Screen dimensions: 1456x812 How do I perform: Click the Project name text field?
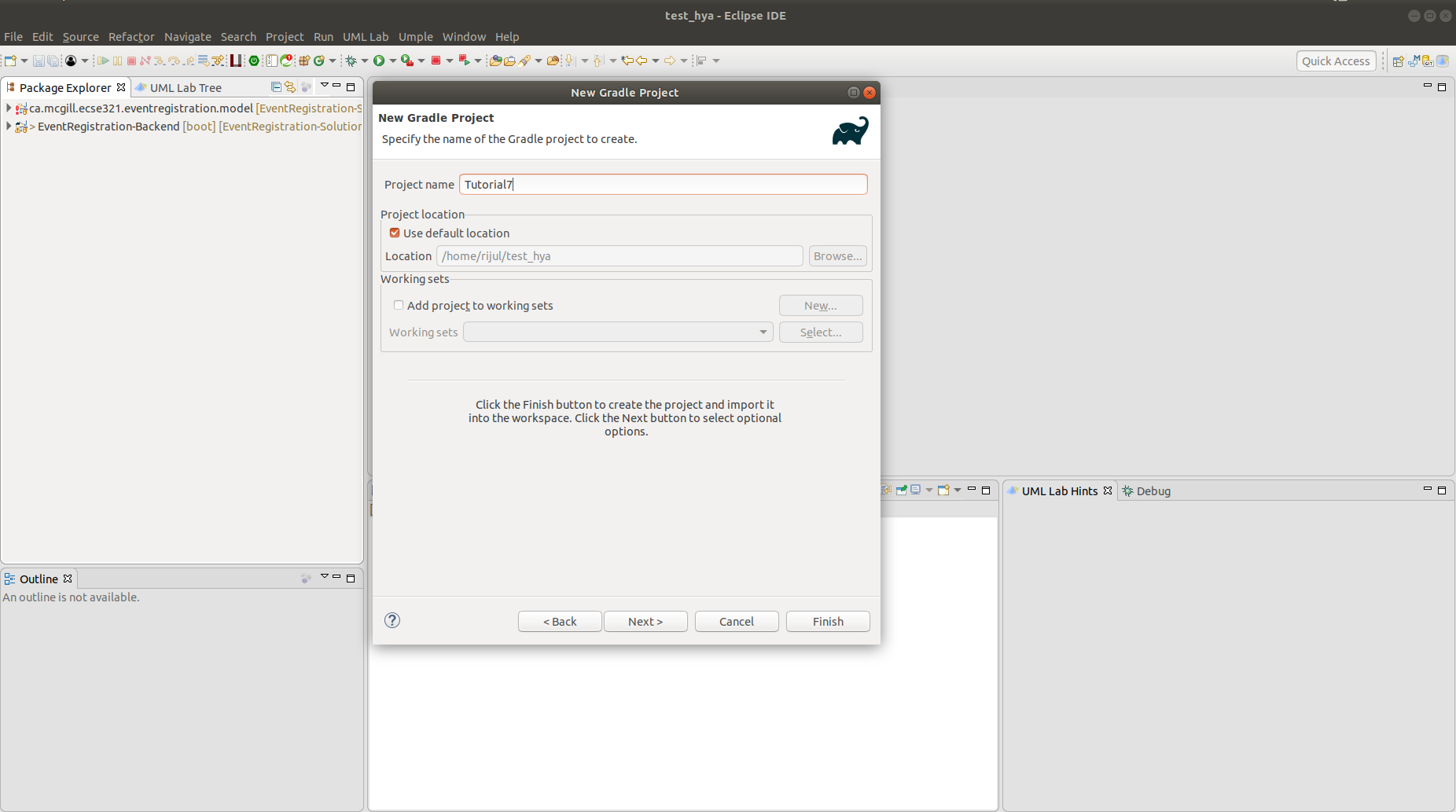[x=663, y=184]
